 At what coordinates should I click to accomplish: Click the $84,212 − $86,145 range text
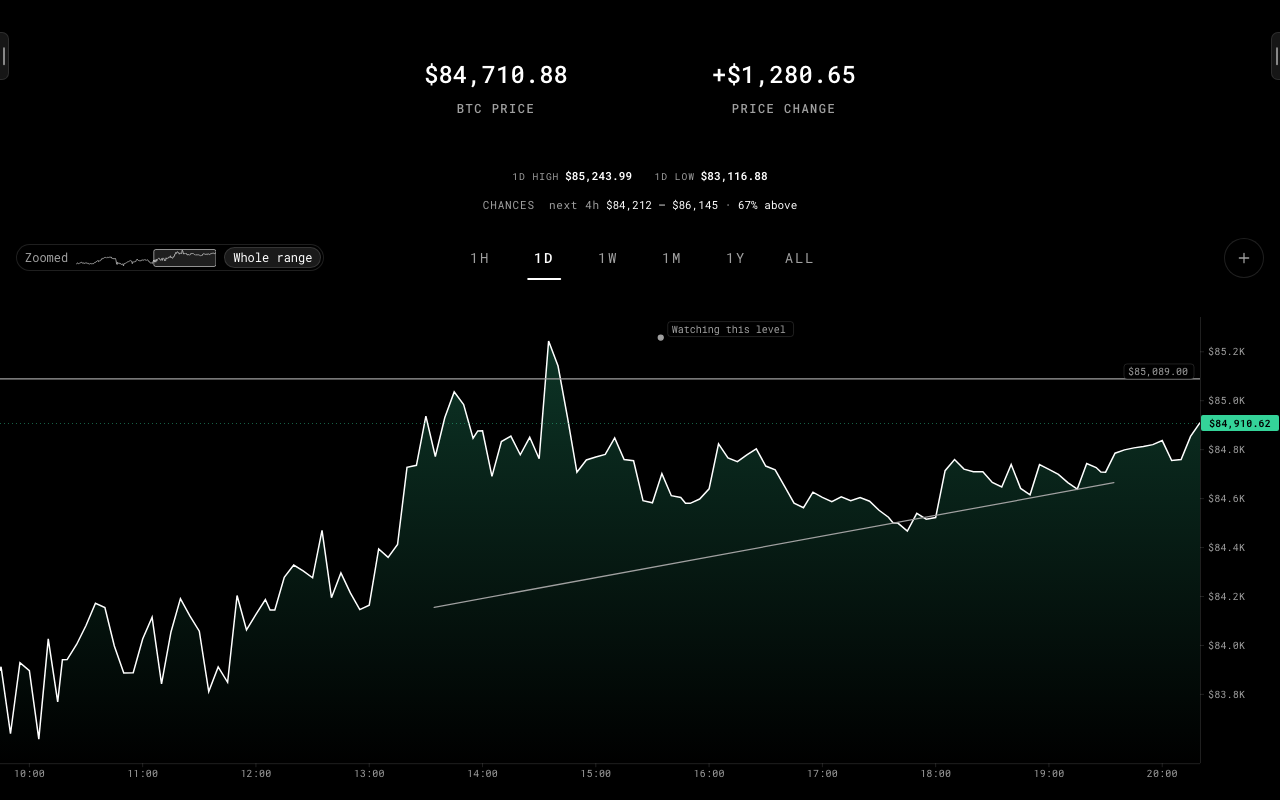pyautogui.click(x=662, y=205)
